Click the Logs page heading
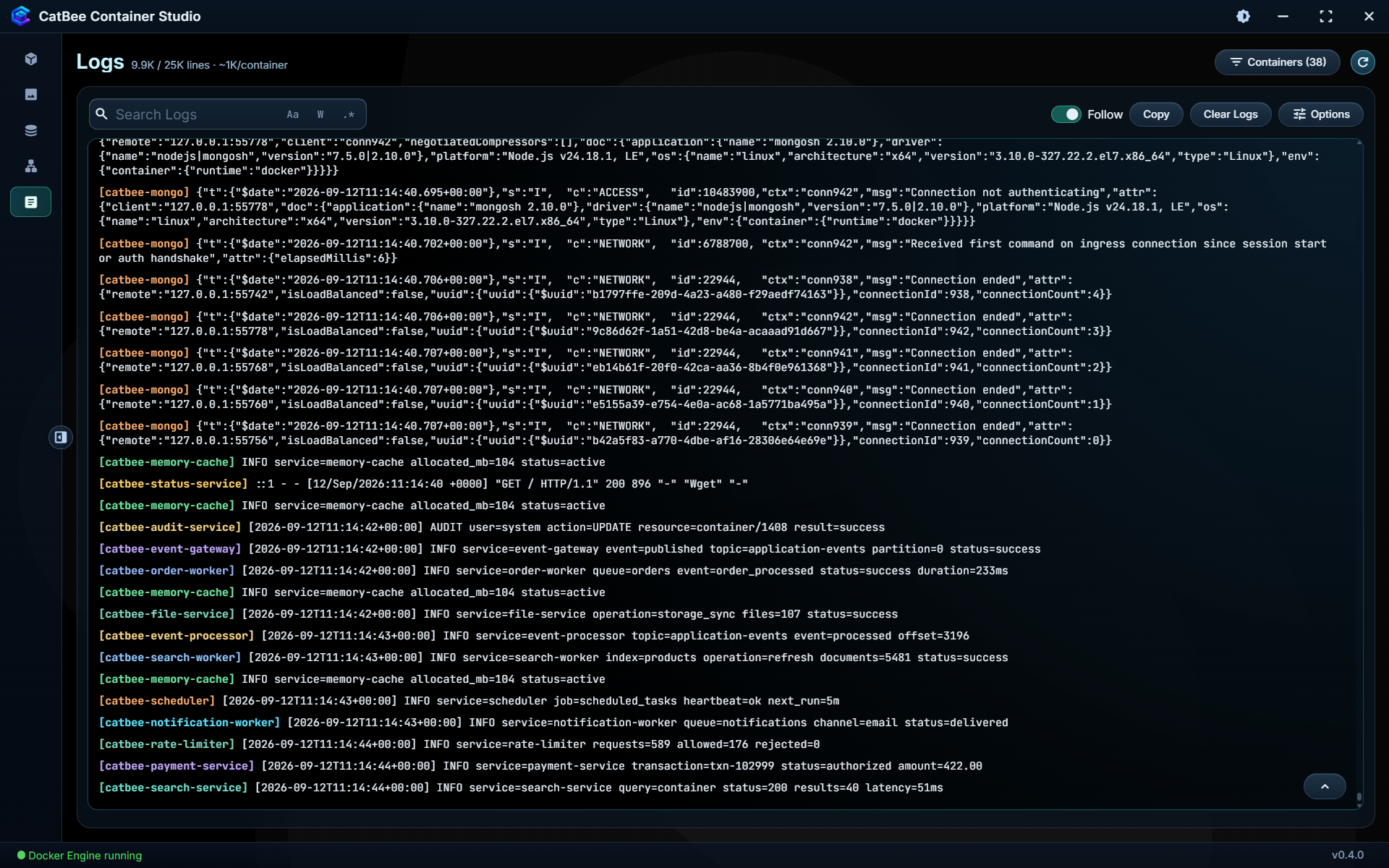Screen dimensions: 1389x868 [100, 62]
